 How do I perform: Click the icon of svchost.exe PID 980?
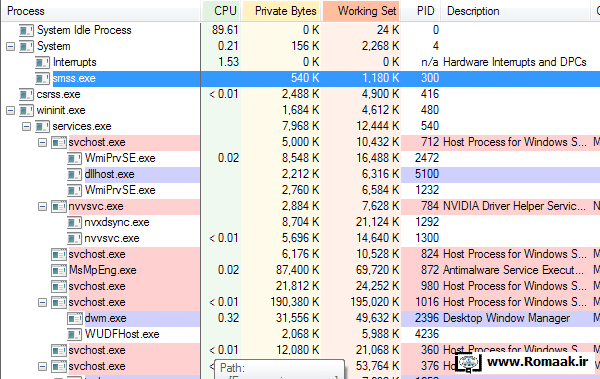click(59, 287)
